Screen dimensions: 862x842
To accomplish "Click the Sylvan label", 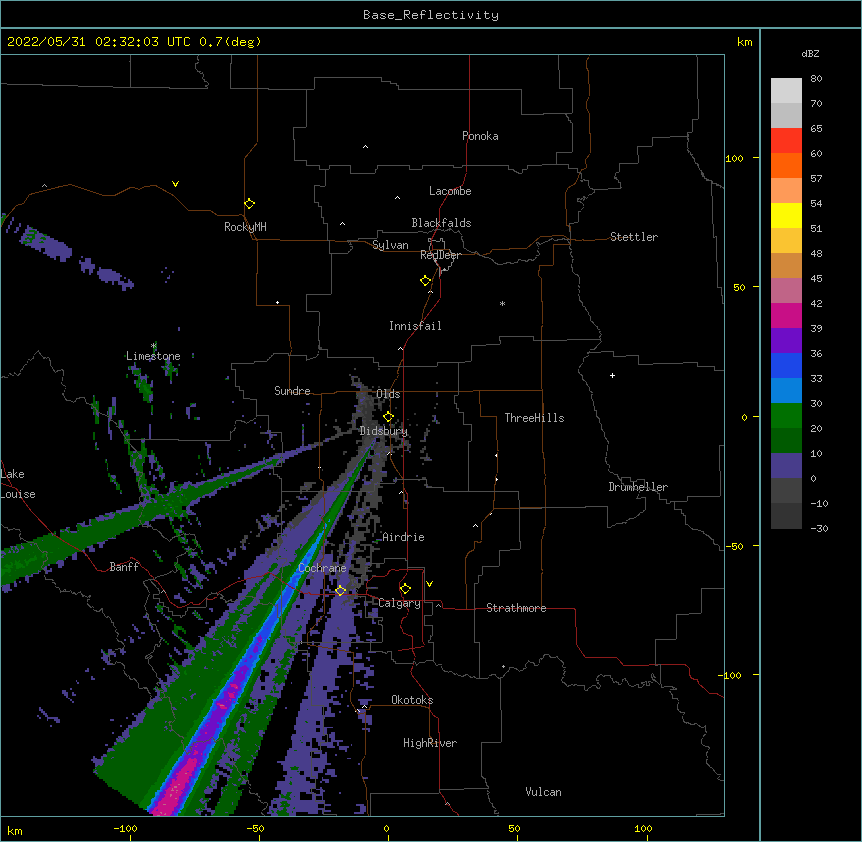I will pos(390,245).
